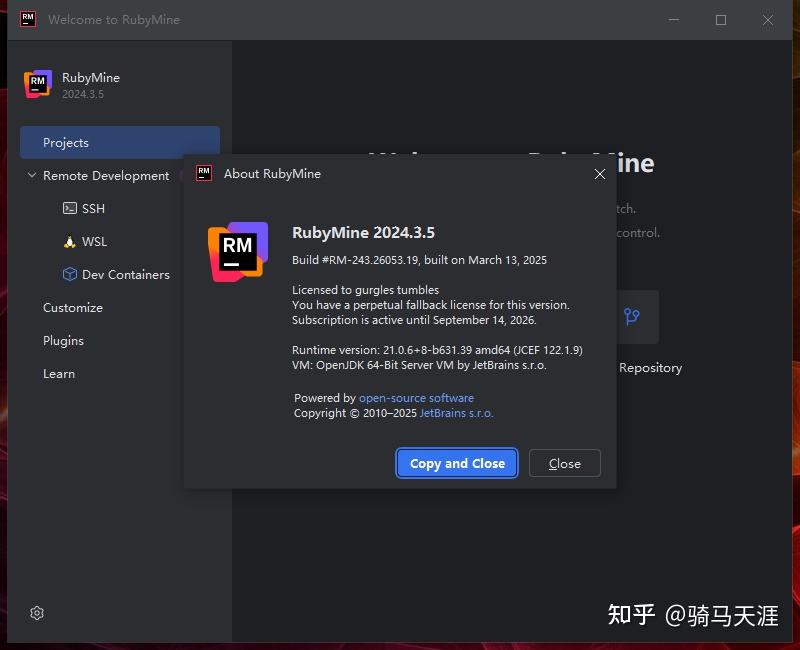Open the open-source software link
This screenshot has width=800, height=650.
coord(416,397)
